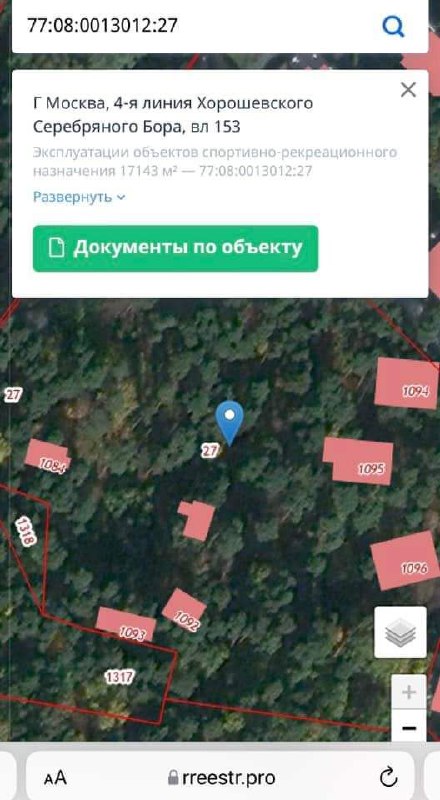Select building 1092 on map
This screenshot has width=440, height=800.
[x=184, y=610]
